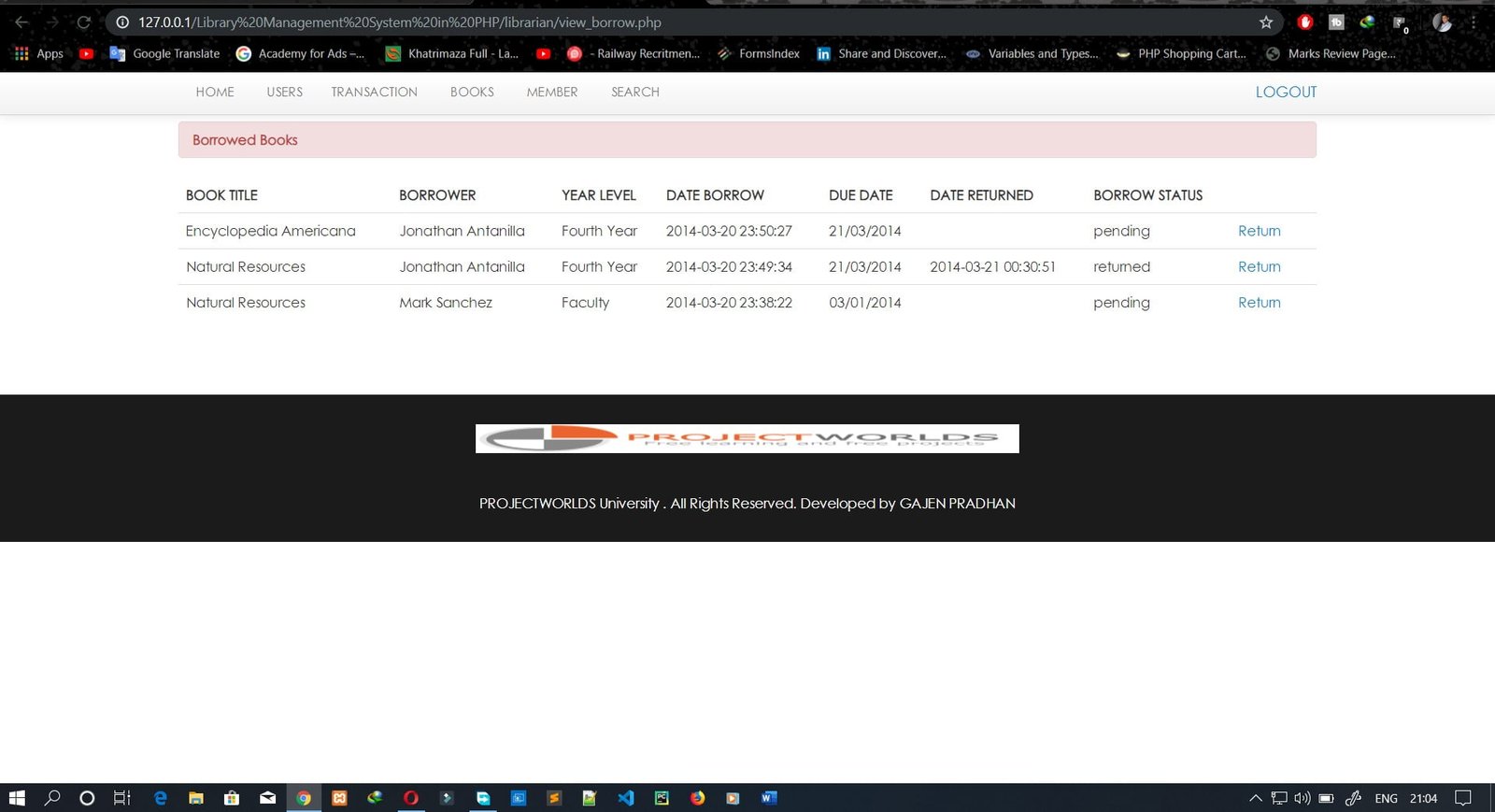Open the Chrome profile avatar
This screenshot has width=1495, height=812.
[1442, 22]
